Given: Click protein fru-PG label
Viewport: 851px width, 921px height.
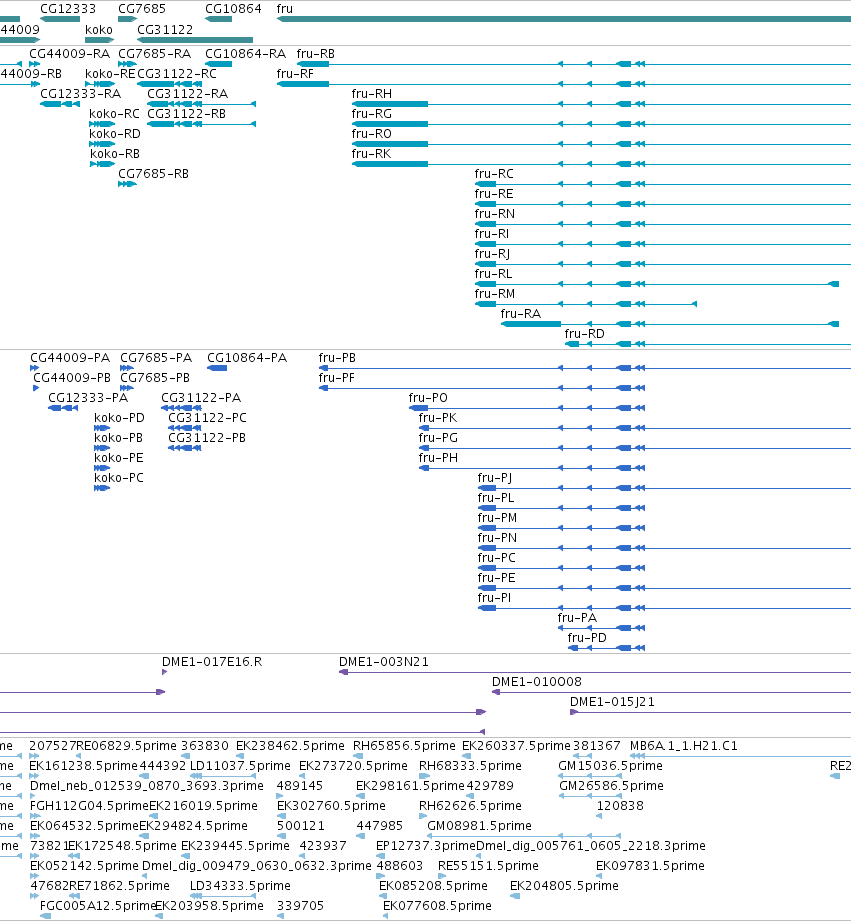Looking at the screenshot, I should [438, 438].
